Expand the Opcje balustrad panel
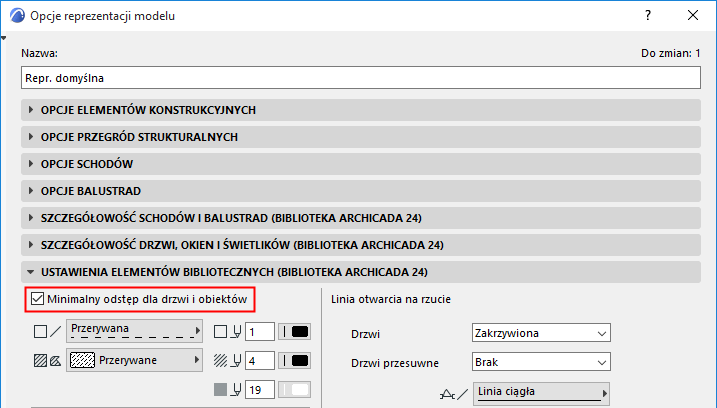 pyautogui.click(x=361, y=191)
